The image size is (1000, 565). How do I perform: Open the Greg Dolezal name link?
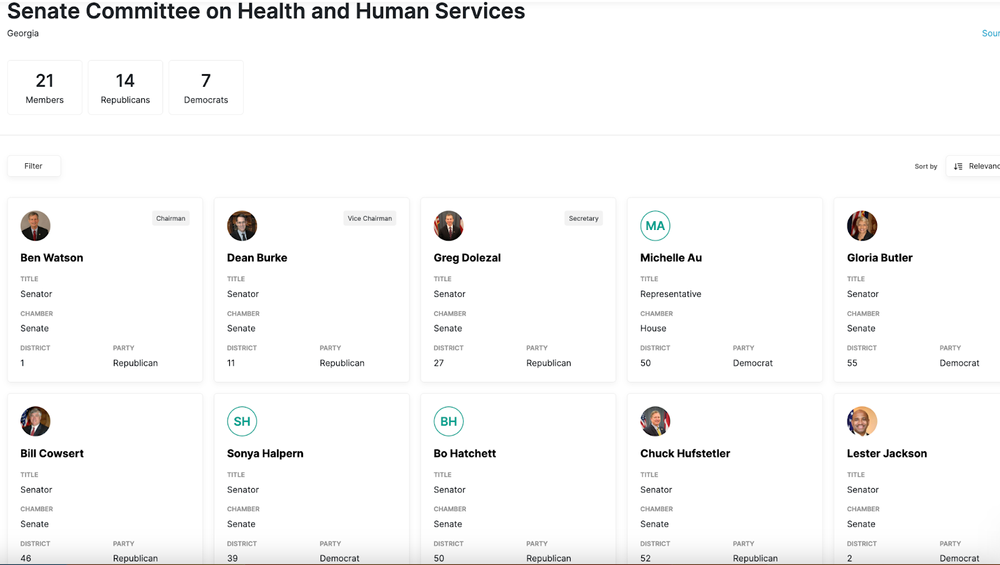(x=467, y=258)
